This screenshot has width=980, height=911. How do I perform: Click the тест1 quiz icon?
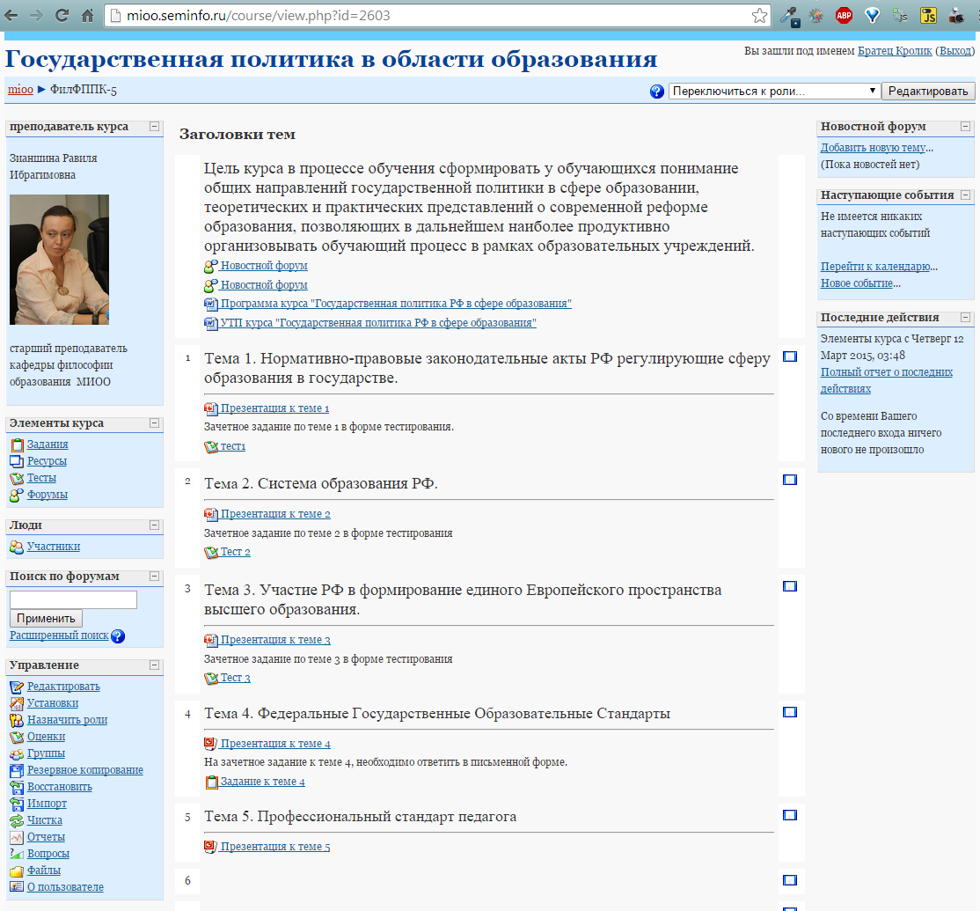[211, 447]
